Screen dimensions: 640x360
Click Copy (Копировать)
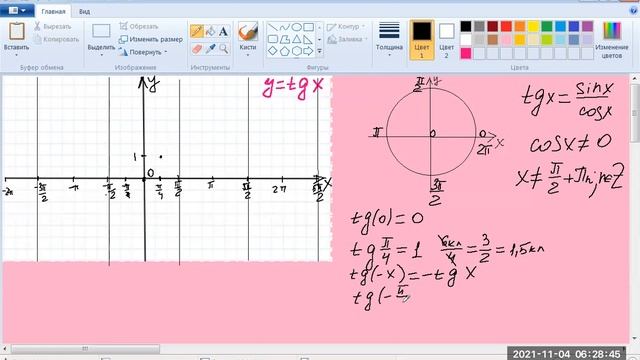click(56, 39)
